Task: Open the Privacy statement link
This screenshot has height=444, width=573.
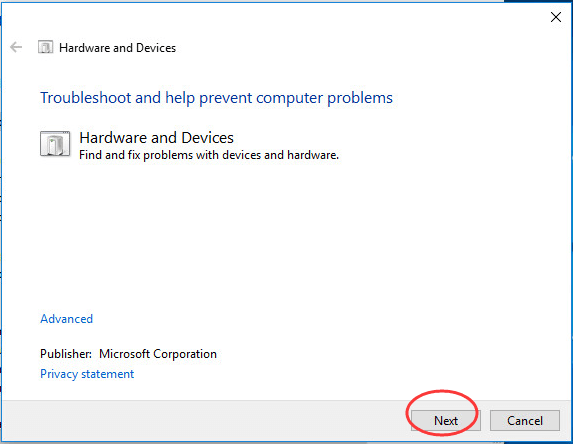Action: pyautogui.click(x=87, y=374)
